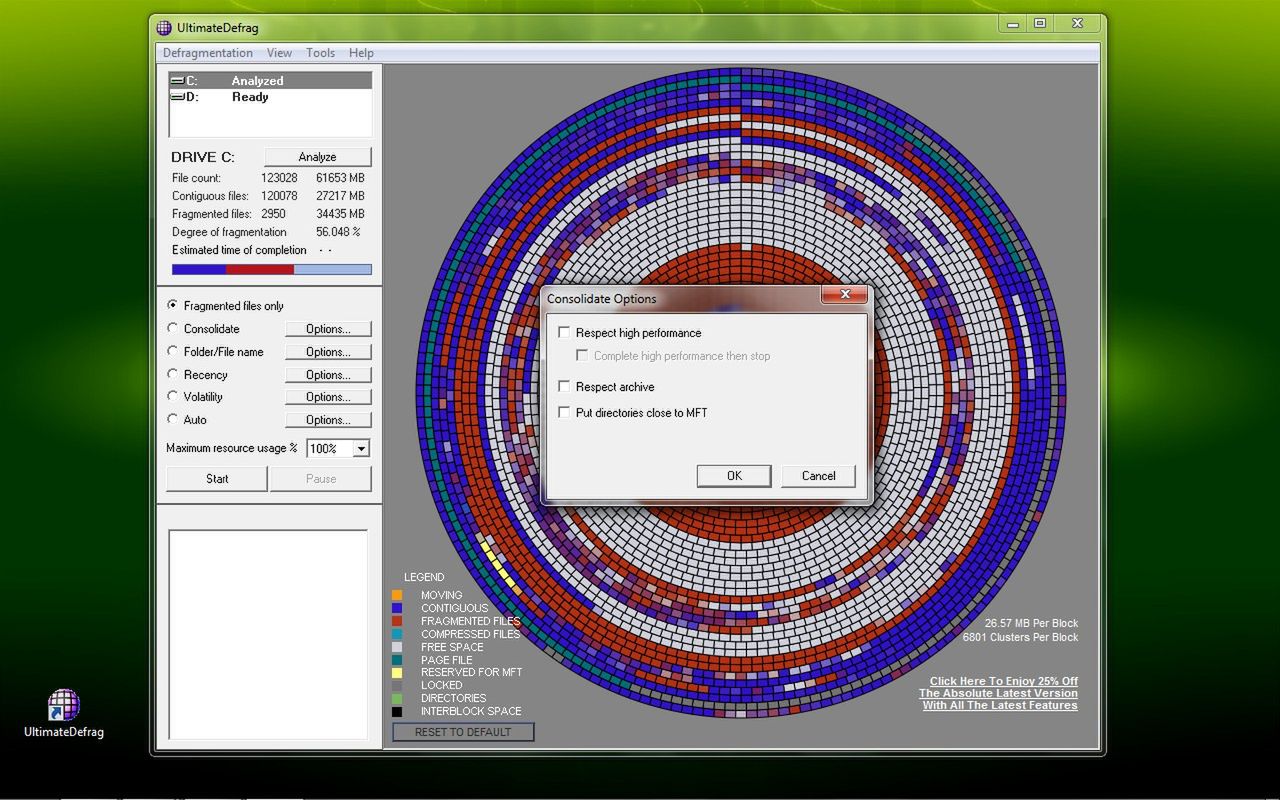This screenshot has height=800, width=1280.
Task: Click the Start button
Action: tap(217, 479)
